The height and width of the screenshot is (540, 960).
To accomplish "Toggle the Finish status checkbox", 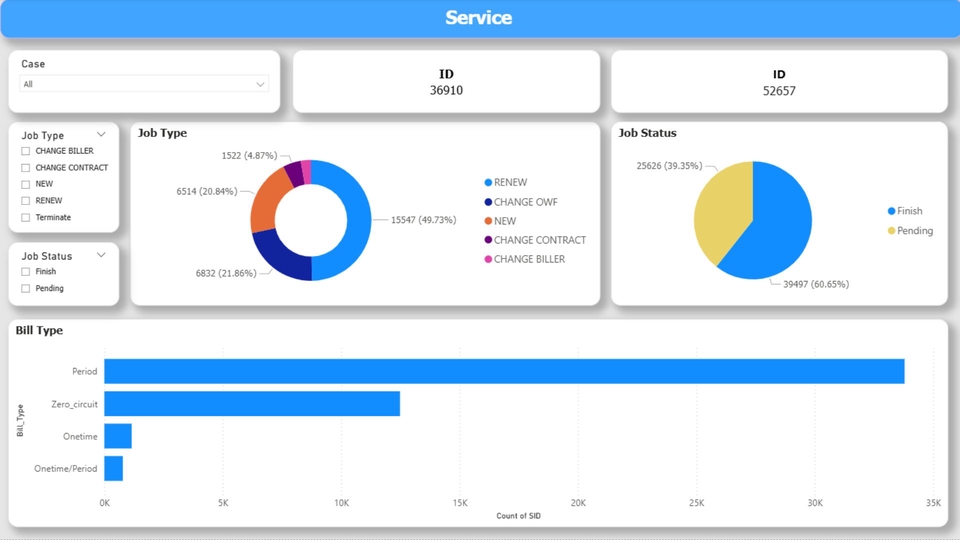I will click(x=26, y=271).
